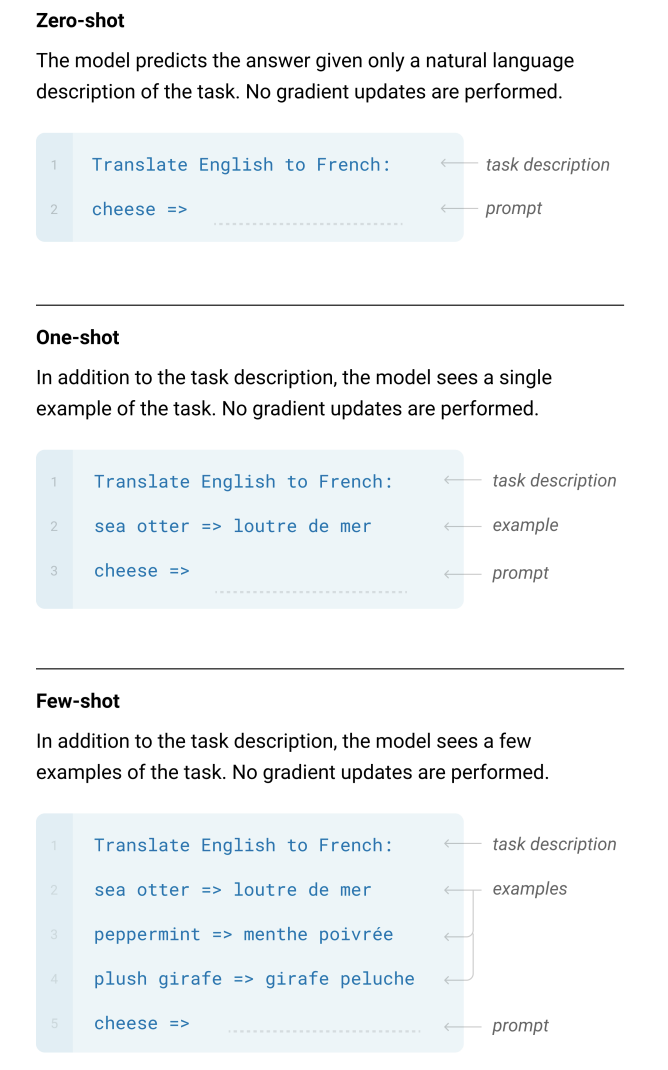
Task: Click the dotted answer blank in Few-shot block
Action: [x=324, y=1031]
